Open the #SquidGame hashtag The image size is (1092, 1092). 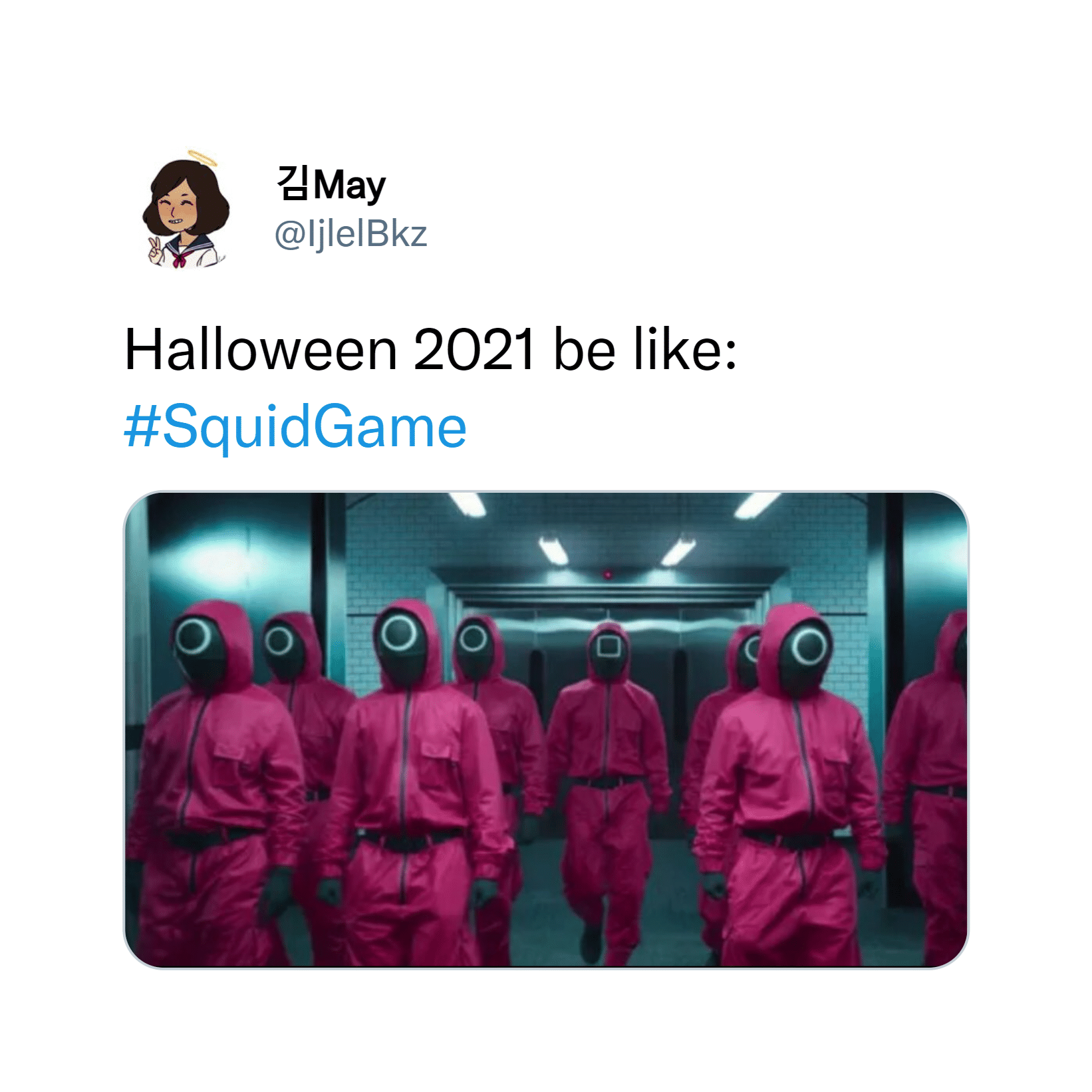(x=295, y=426)
